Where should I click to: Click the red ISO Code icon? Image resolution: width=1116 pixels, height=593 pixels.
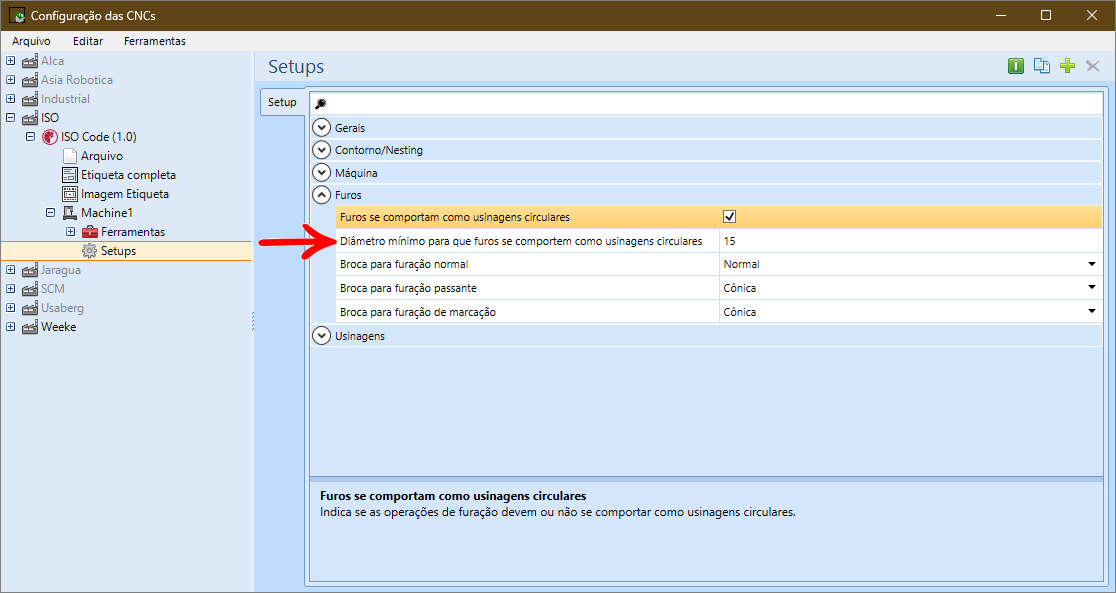(x=50, y=137)
